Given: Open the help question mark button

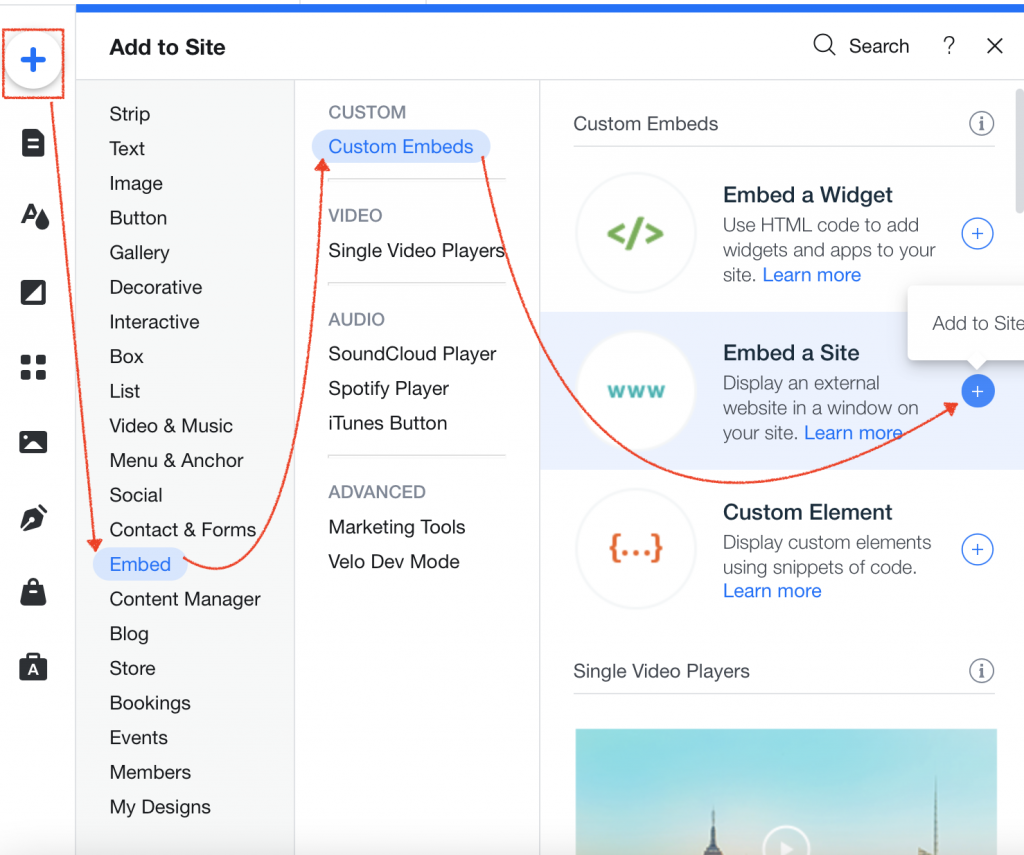Looking at the screenshot, I should click(948, 45).
